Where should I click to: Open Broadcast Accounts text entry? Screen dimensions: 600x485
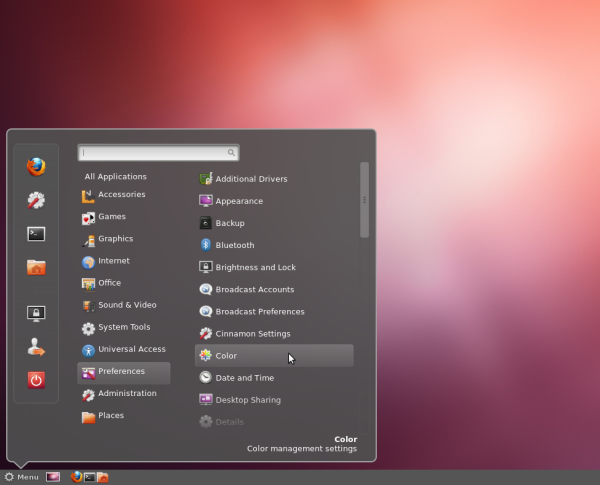click(x=254, y=290)
